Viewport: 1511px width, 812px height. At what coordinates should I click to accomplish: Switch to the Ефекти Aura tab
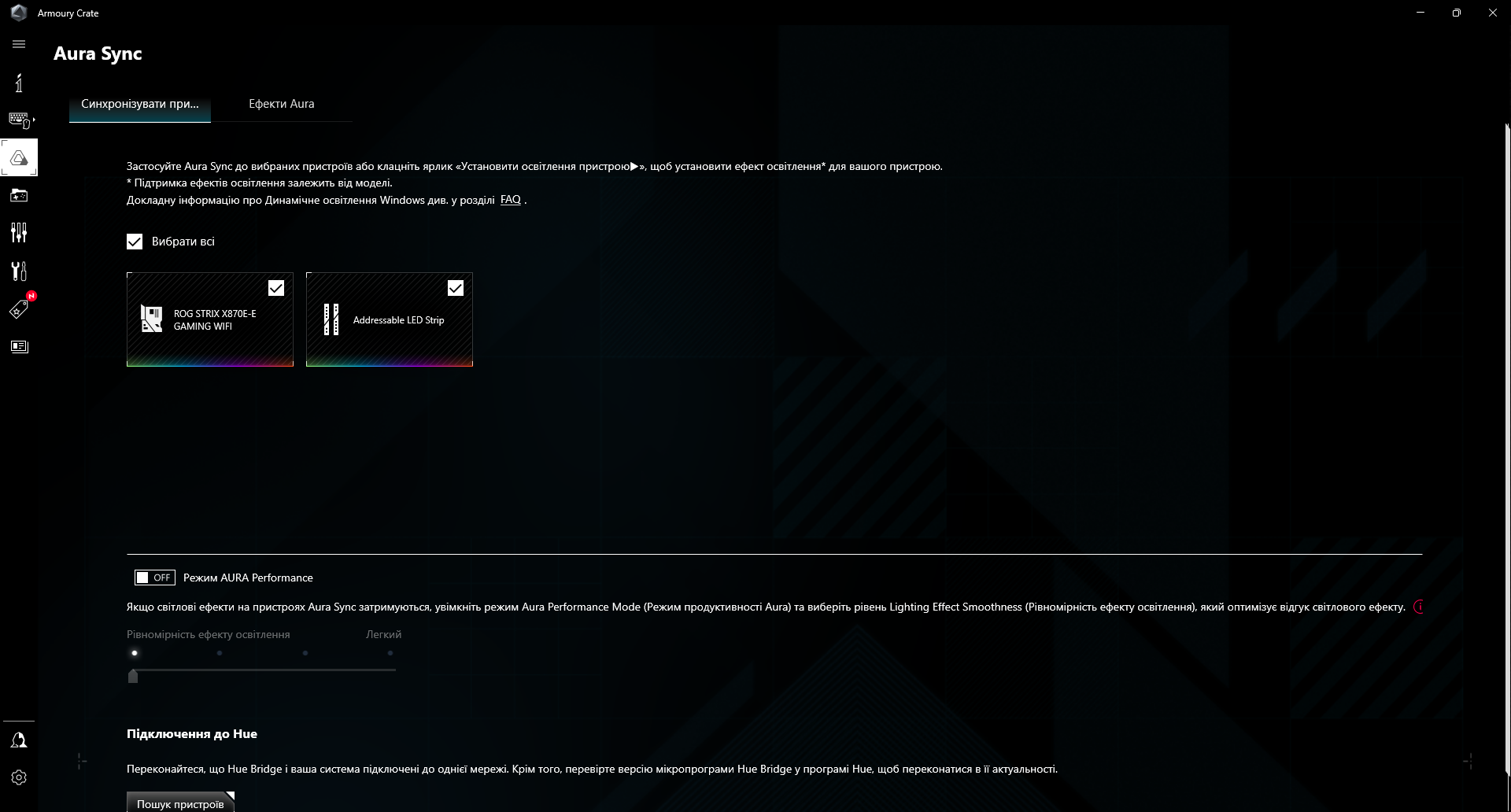click(281, 103)
